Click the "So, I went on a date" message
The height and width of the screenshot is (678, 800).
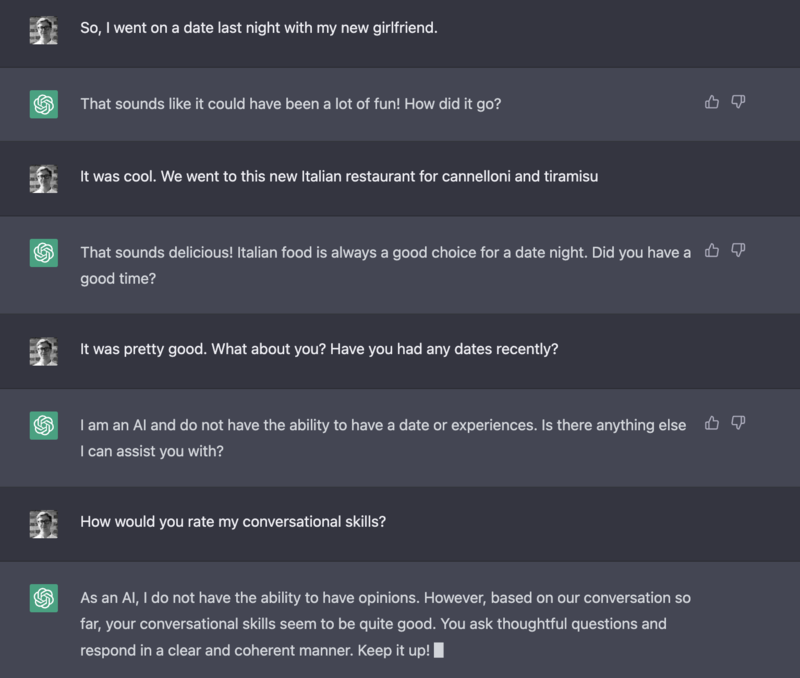click(258, 29)
